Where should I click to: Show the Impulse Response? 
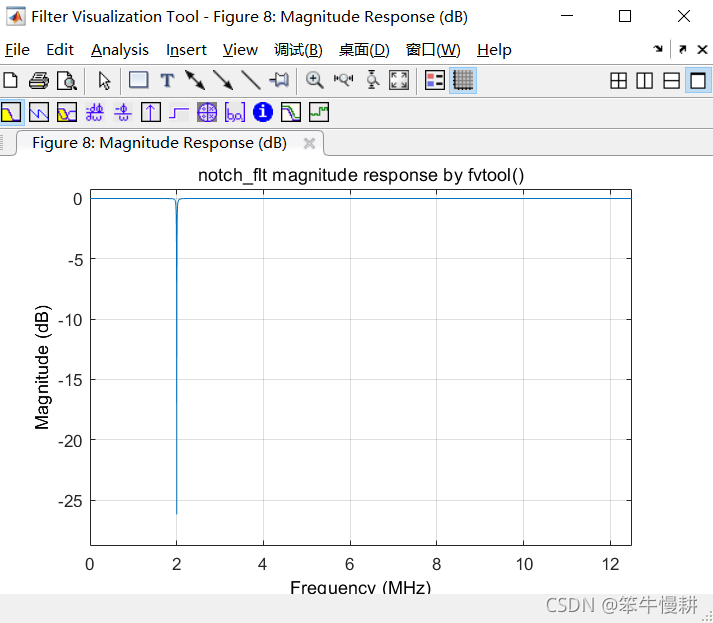[151, 112]
